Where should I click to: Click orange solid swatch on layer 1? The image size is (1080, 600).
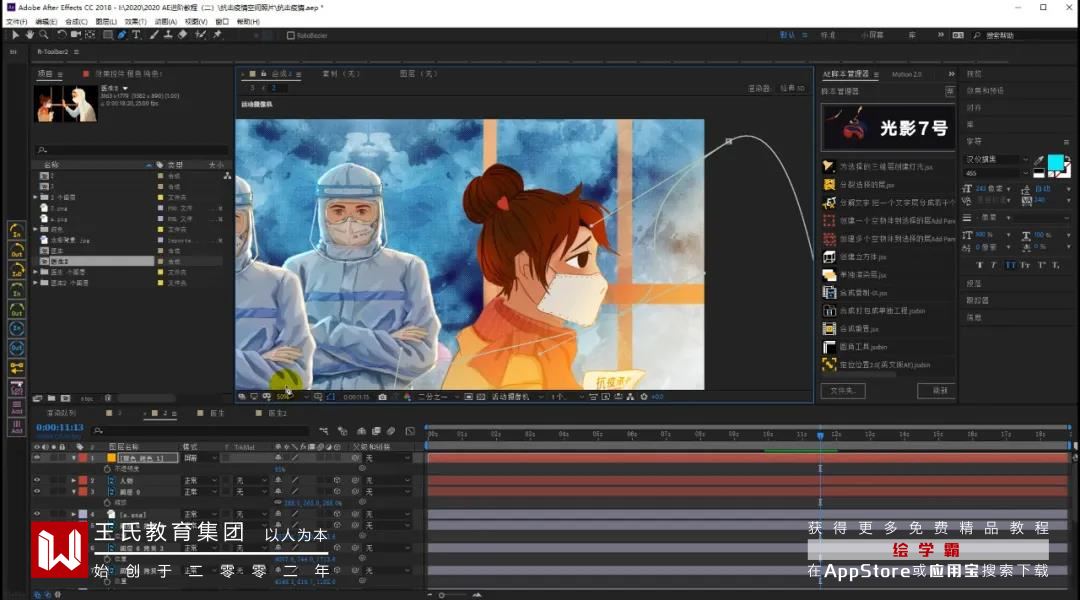coord(111,457)
